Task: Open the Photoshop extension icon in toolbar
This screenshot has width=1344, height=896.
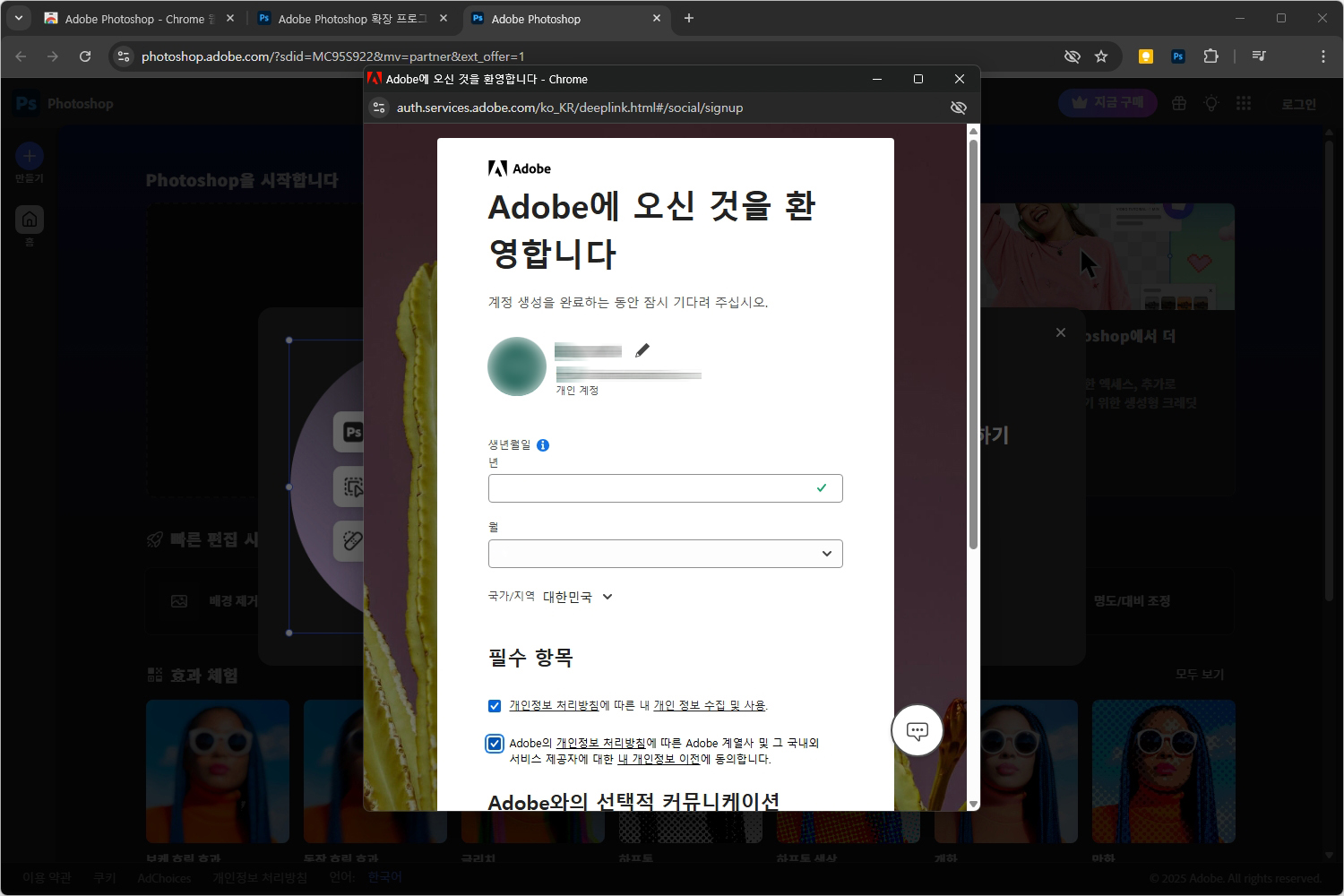Action: pos(1178,56)
